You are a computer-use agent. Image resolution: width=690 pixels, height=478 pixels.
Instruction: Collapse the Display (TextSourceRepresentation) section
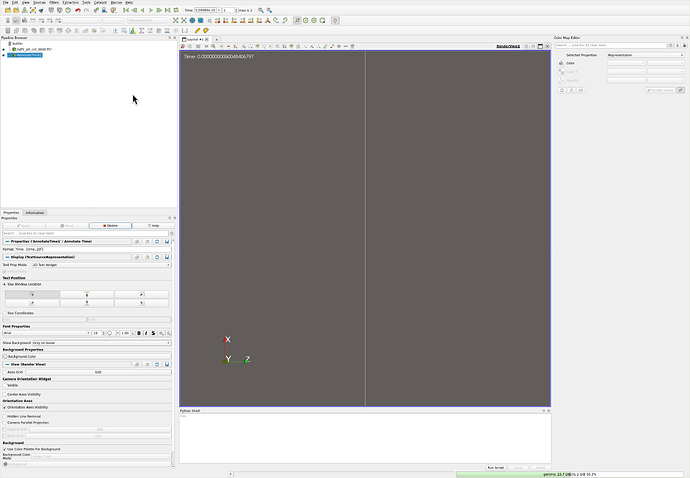pyautogui.click(x=7, y=257)
